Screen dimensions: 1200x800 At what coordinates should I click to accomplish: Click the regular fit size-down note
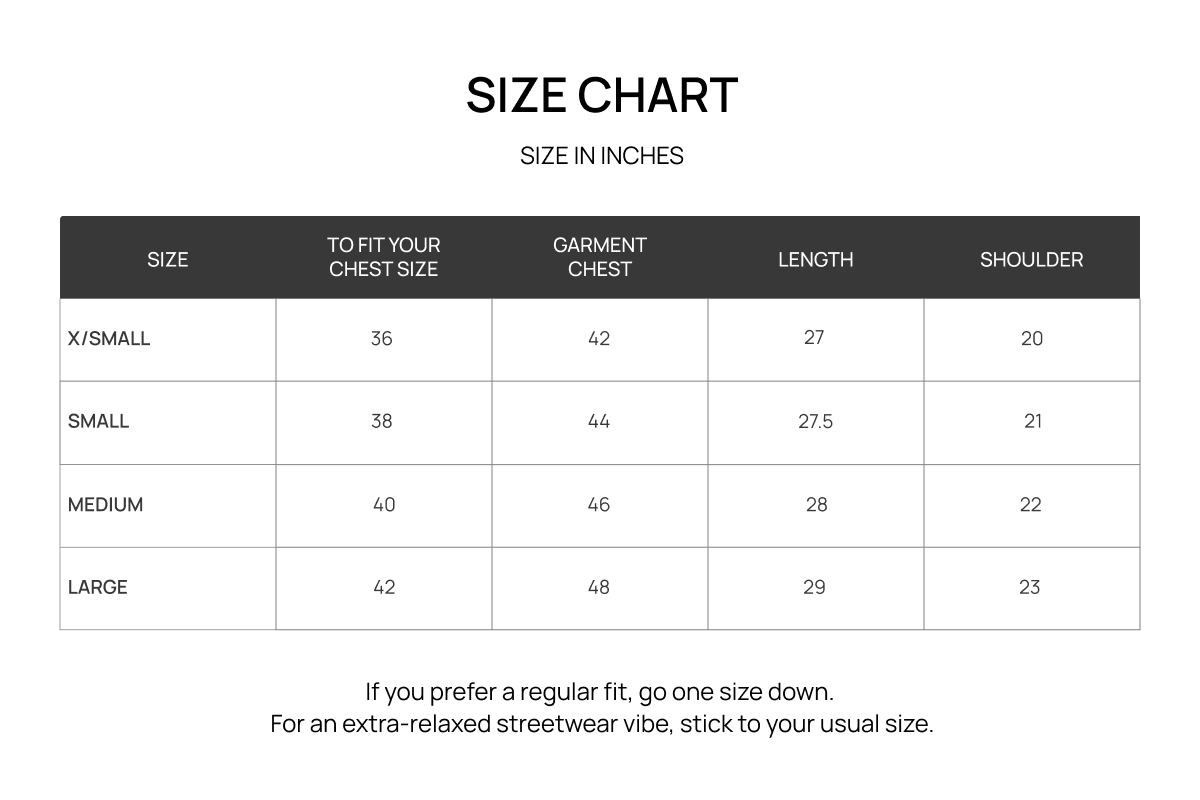click(599, 692)
